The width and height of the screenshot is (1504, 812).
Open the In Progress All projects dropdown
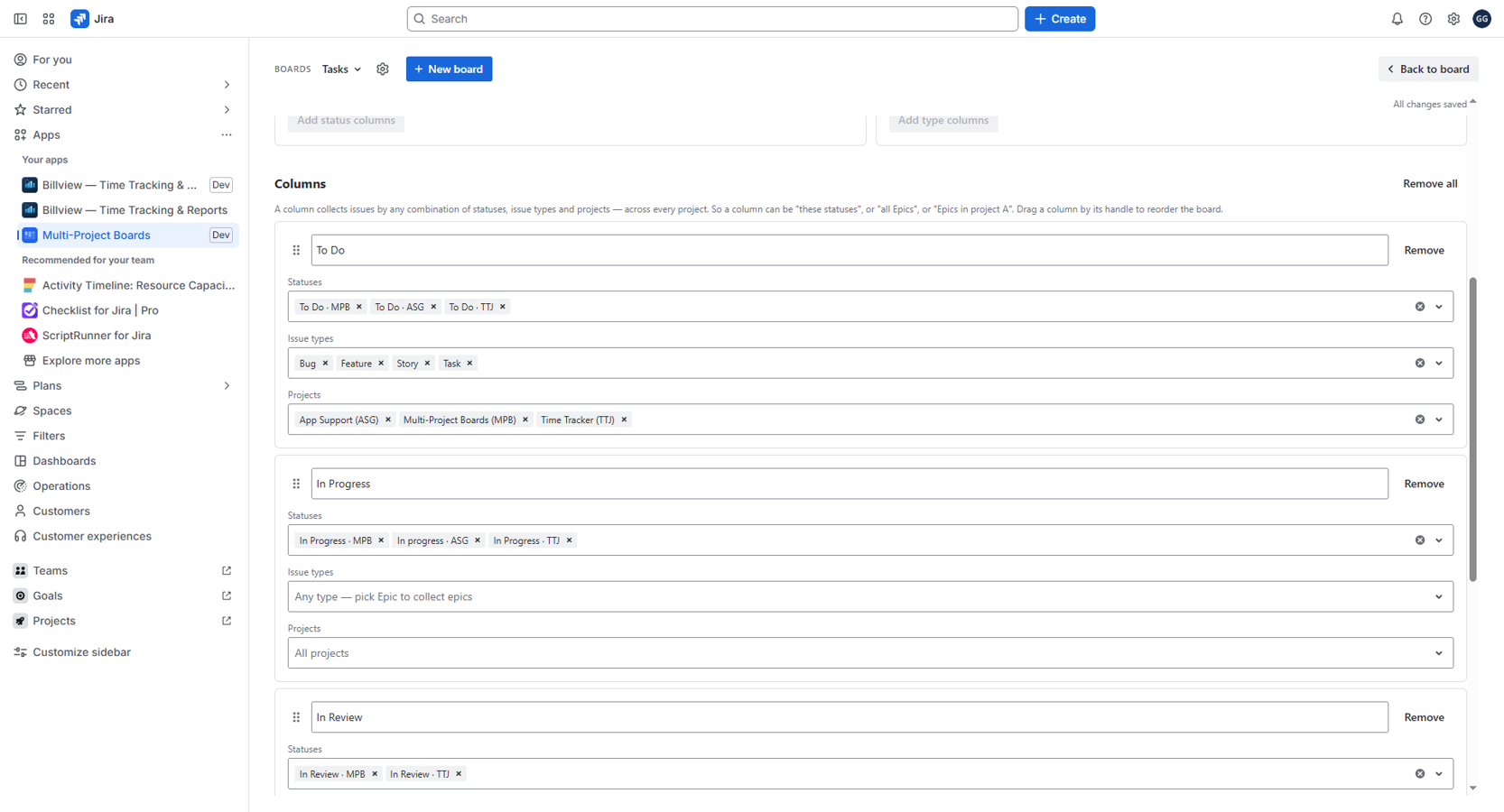tap(870, 653)
